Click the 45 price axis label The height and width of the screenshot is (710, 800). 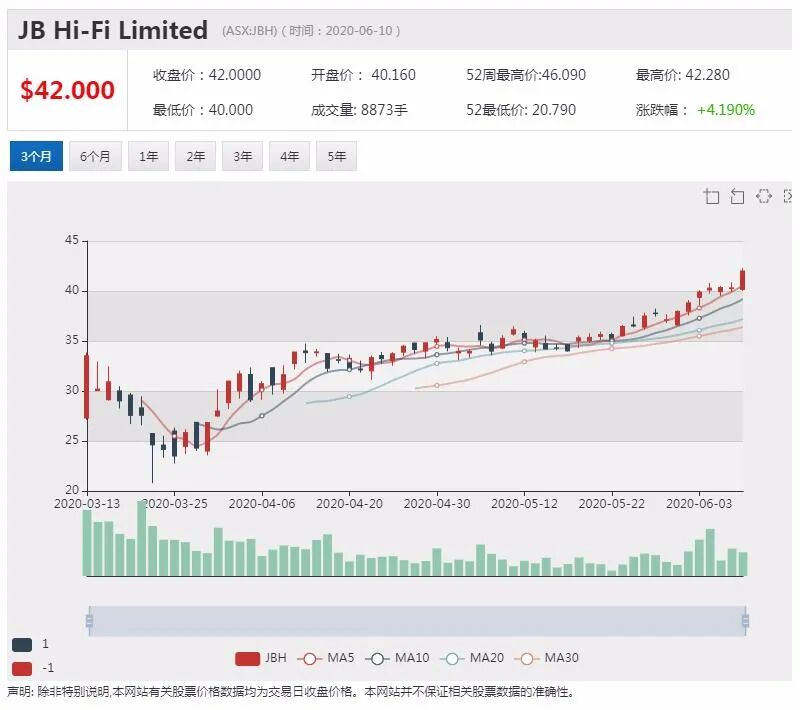pos(72,240)
